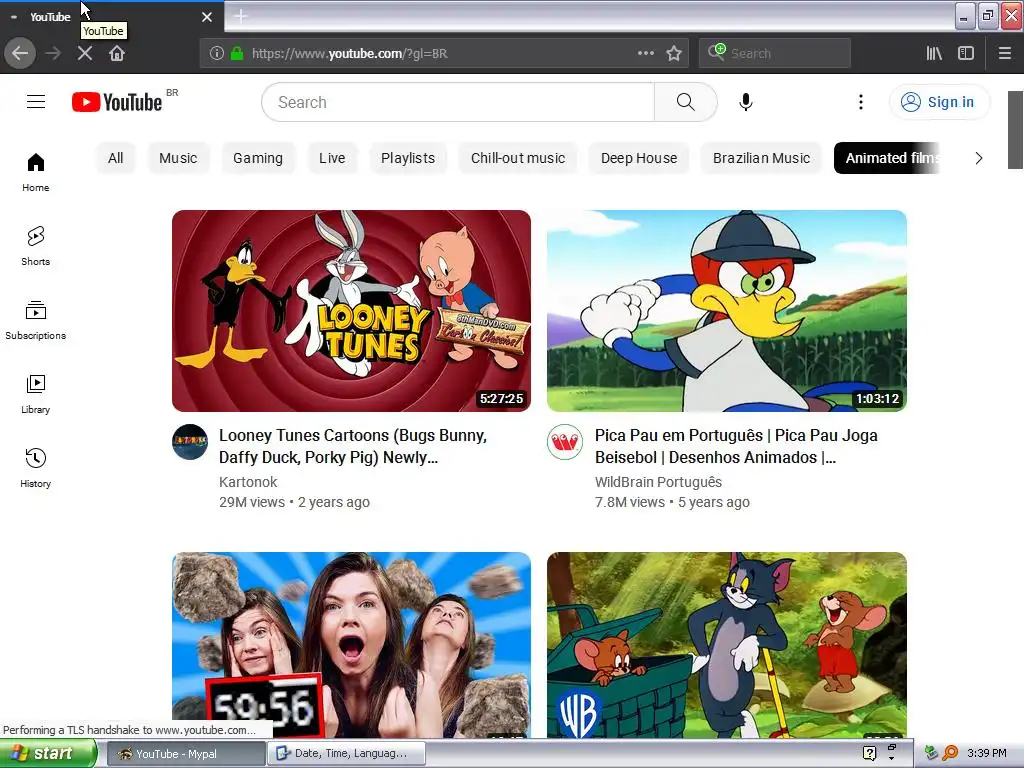The image size is (1024, 768).
Task: Select the All filter chip
Action: tap(116, 158)
